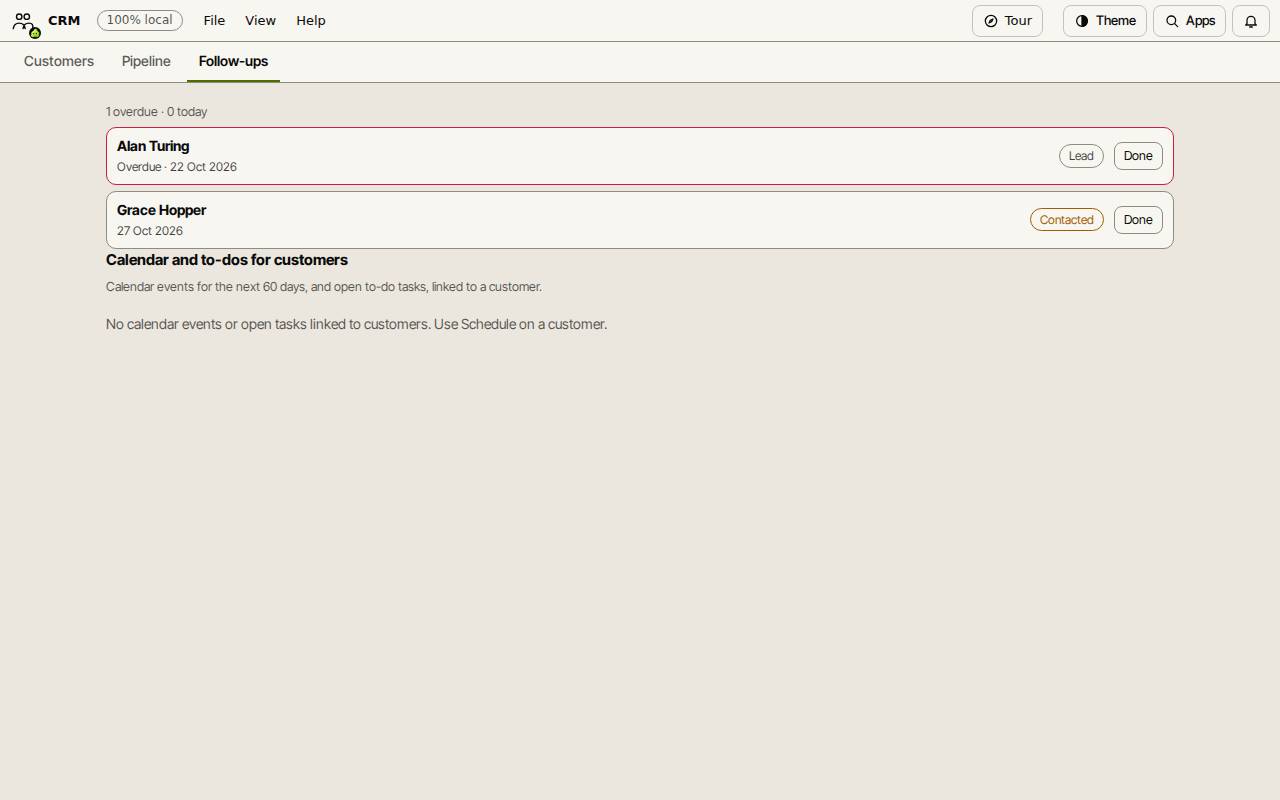
Task: Click the Lead status badge
Action: (x=1081, y=156)
